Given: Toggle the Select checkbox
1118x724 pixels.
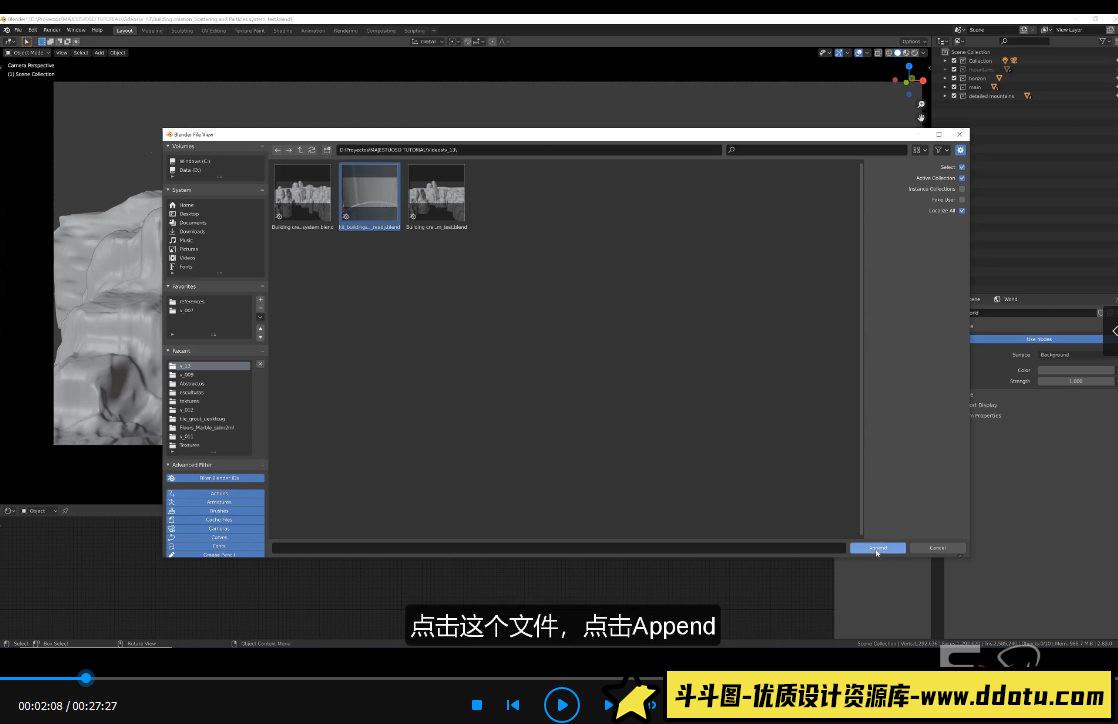Looking at the screenshot, I should [962, 167].
